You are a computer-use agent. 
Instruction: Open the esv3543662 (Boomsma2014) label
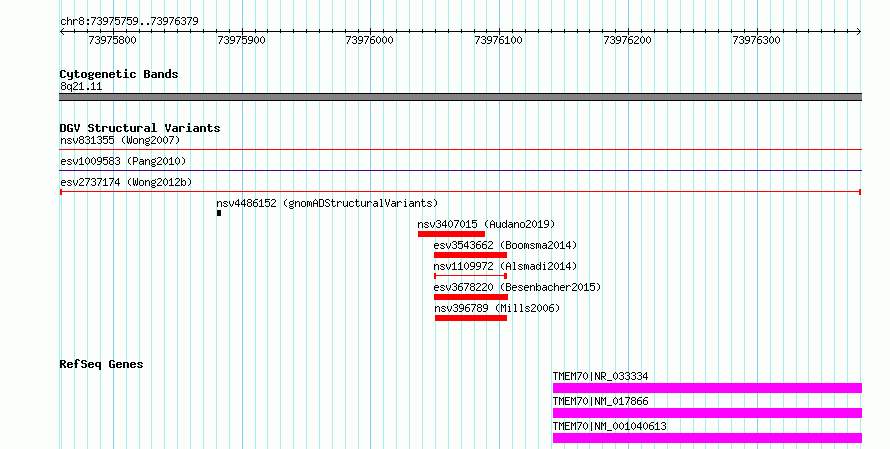pyautogui.click(x=505, y=245)
